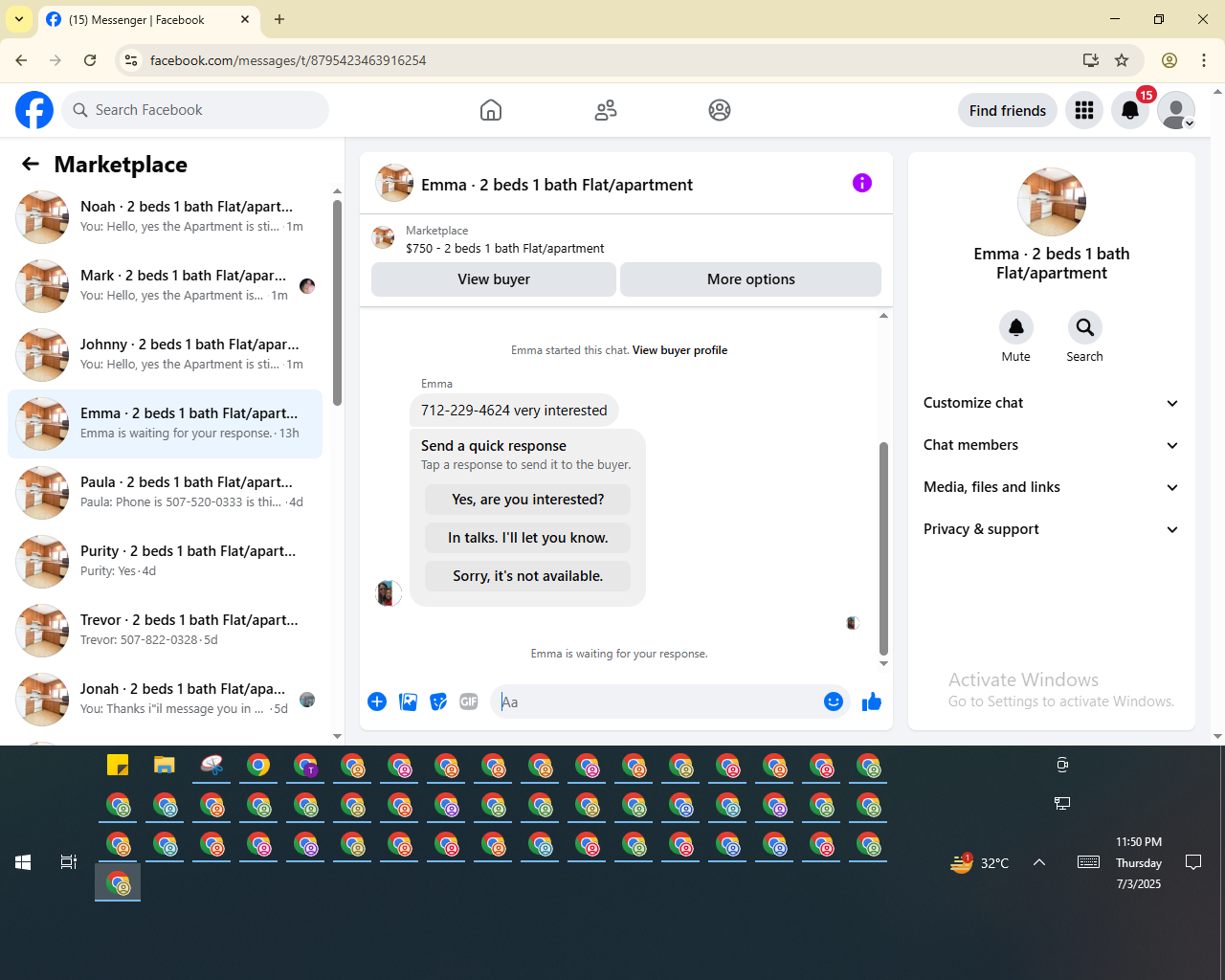Open Mark's apartment conversation
Image resolution: width=1225 pixels, height=980 pixels.
click(165, 286)
